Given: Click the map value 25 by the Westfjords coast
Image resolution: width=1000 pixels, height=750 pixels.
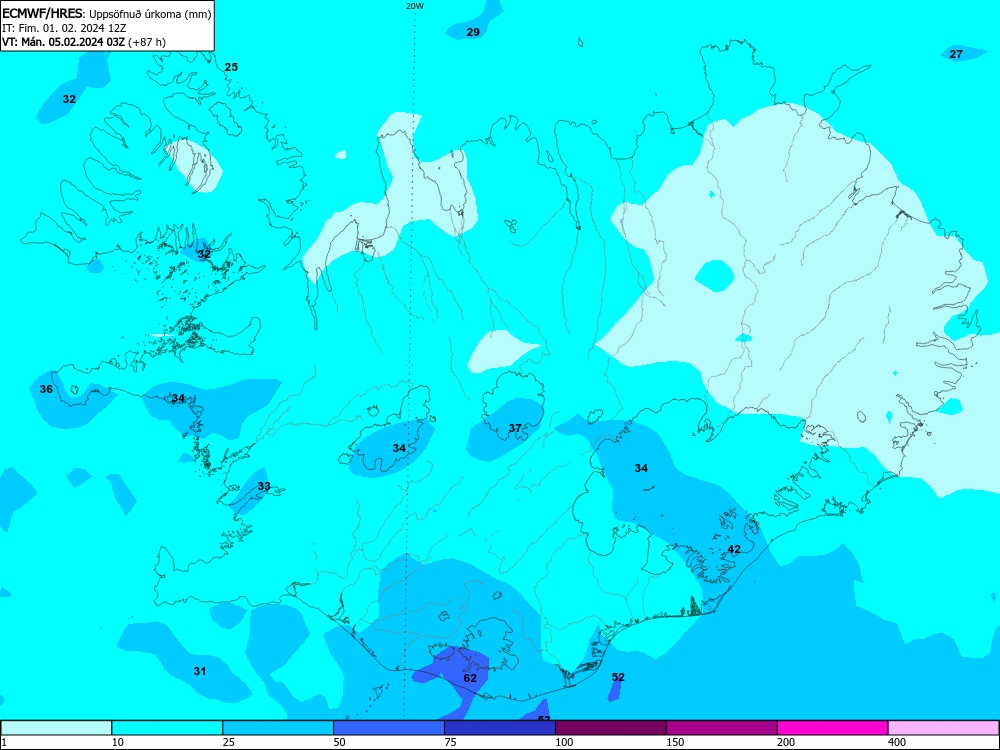Looking at the screenshot, I should pyautogui.click(x=232, y=67).
